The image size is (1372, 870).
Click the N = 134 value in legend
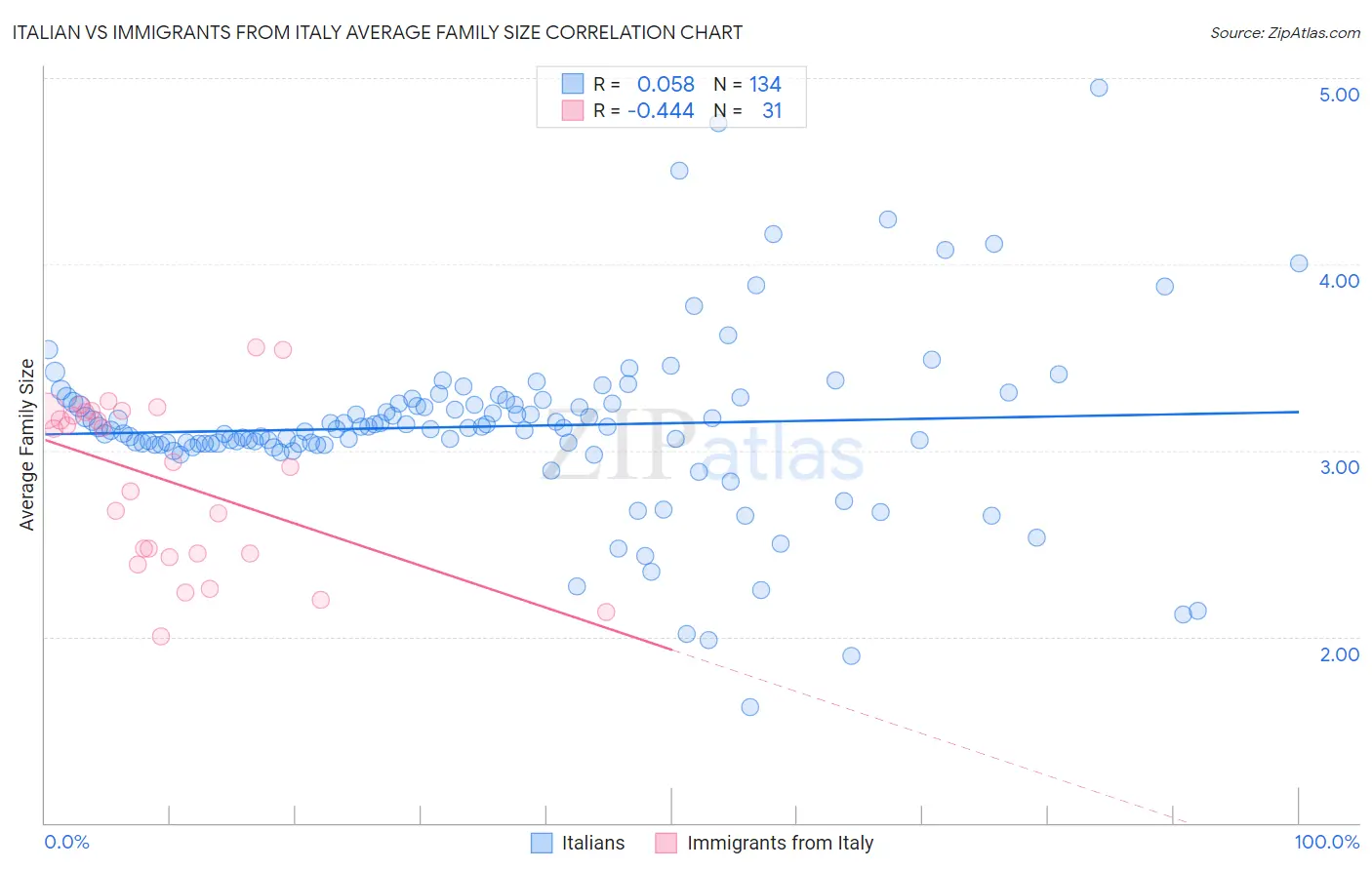coord(747,84)
